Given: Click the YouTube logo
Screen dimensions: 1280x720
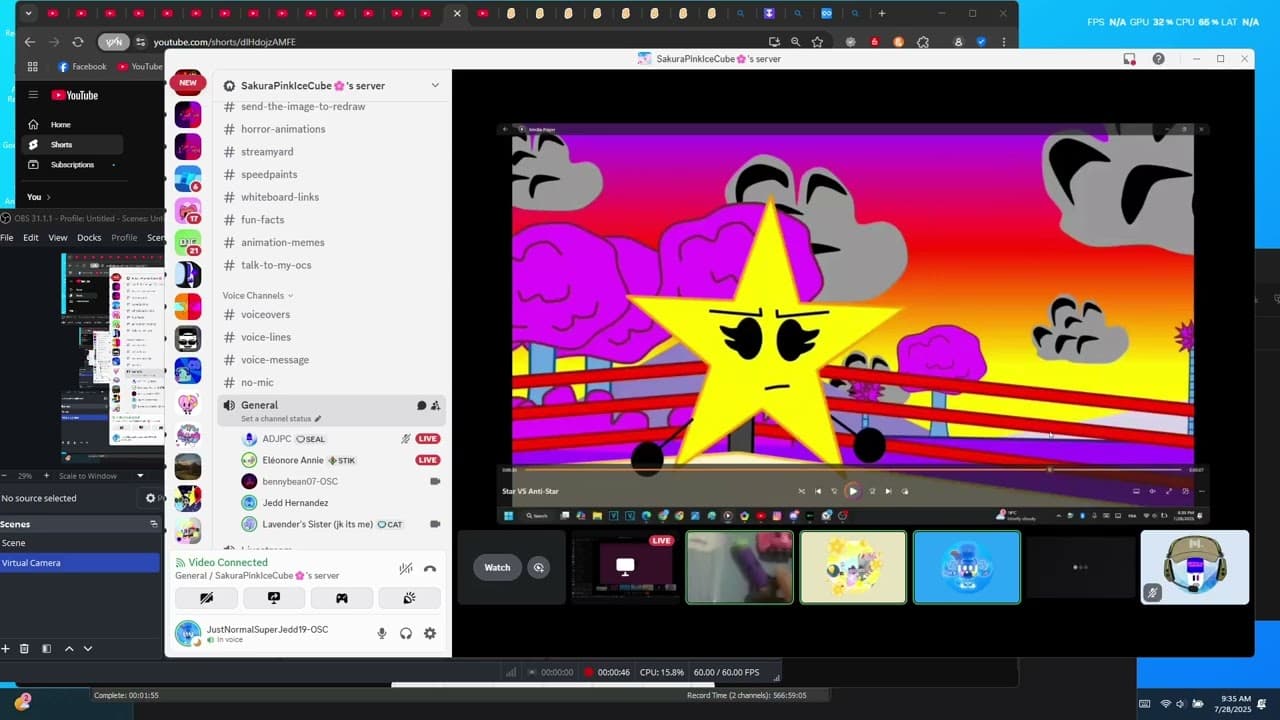Looking at the screenshot, I should 75,95.
